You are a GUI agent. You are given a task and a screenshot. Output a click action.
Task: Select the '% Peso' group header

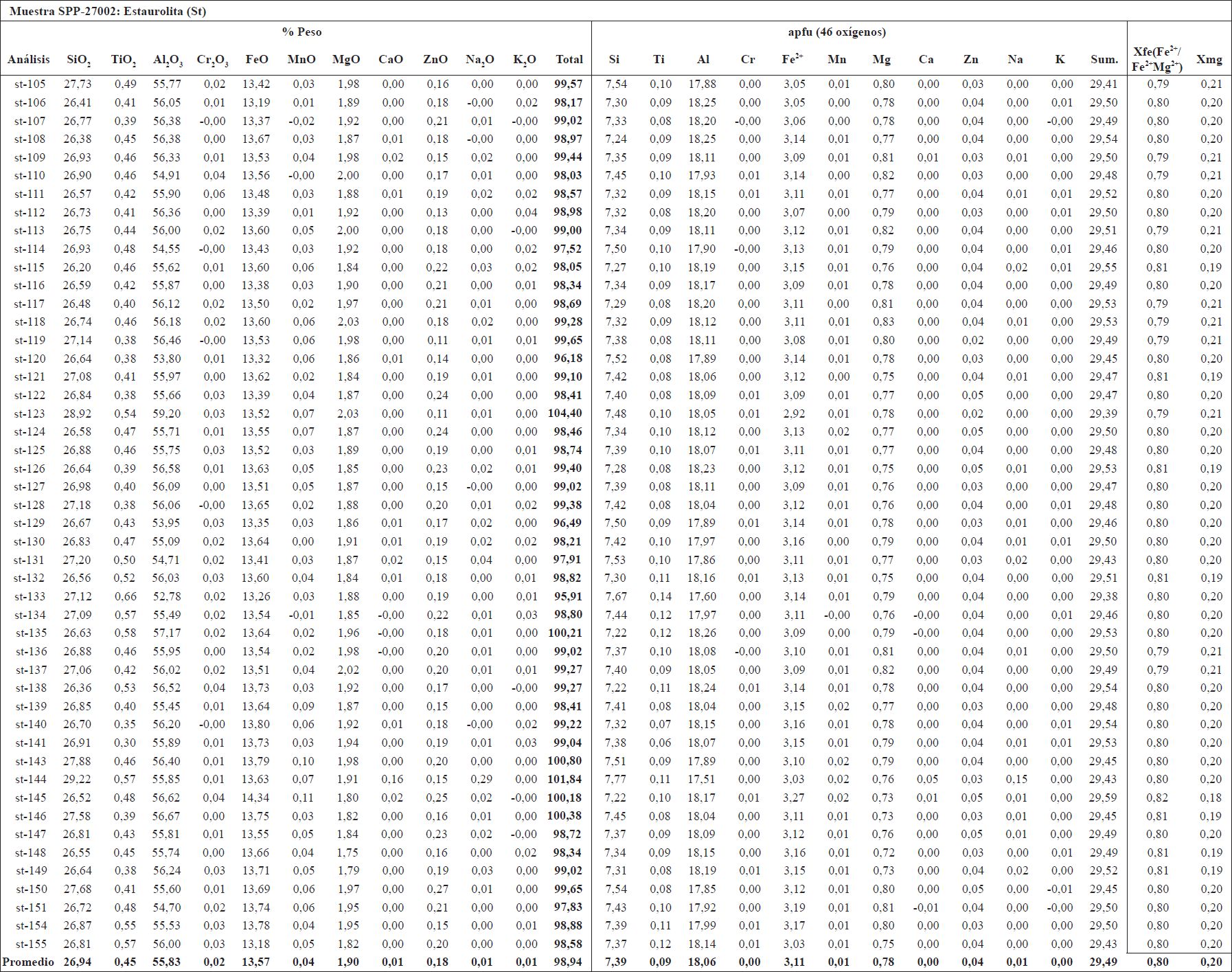[x=301, y=32]
